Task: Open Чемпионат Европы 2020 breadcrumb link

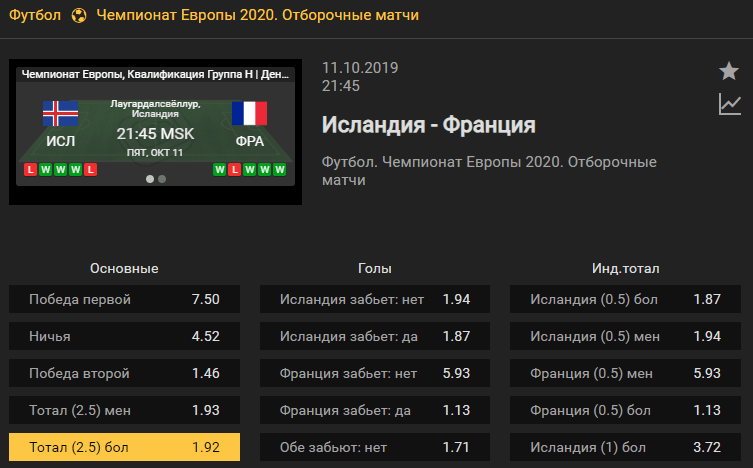Action: (257, 15)
